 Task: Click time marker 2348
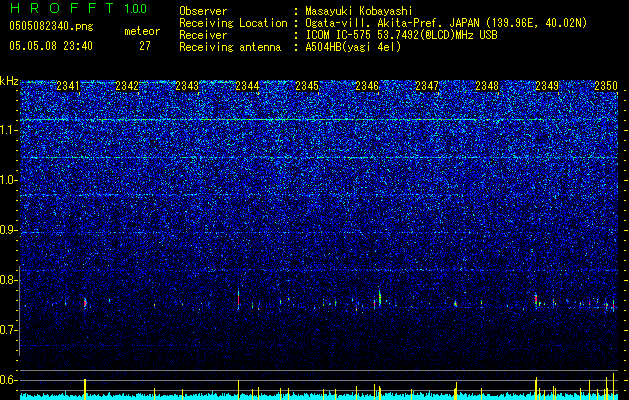[487, 86]
